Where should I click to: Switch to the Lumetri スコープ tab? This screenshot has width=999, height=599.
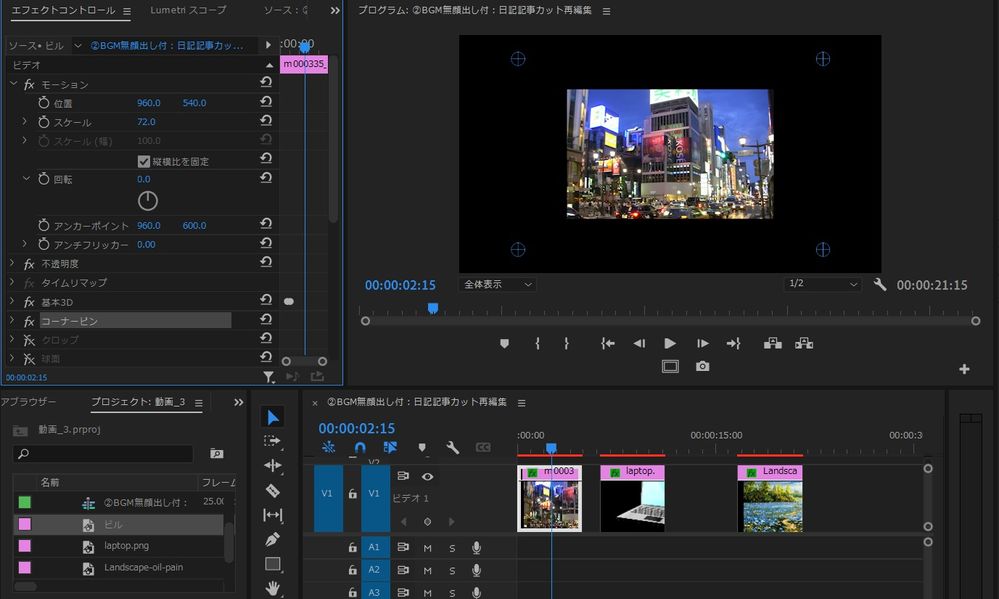coord(188,10)
